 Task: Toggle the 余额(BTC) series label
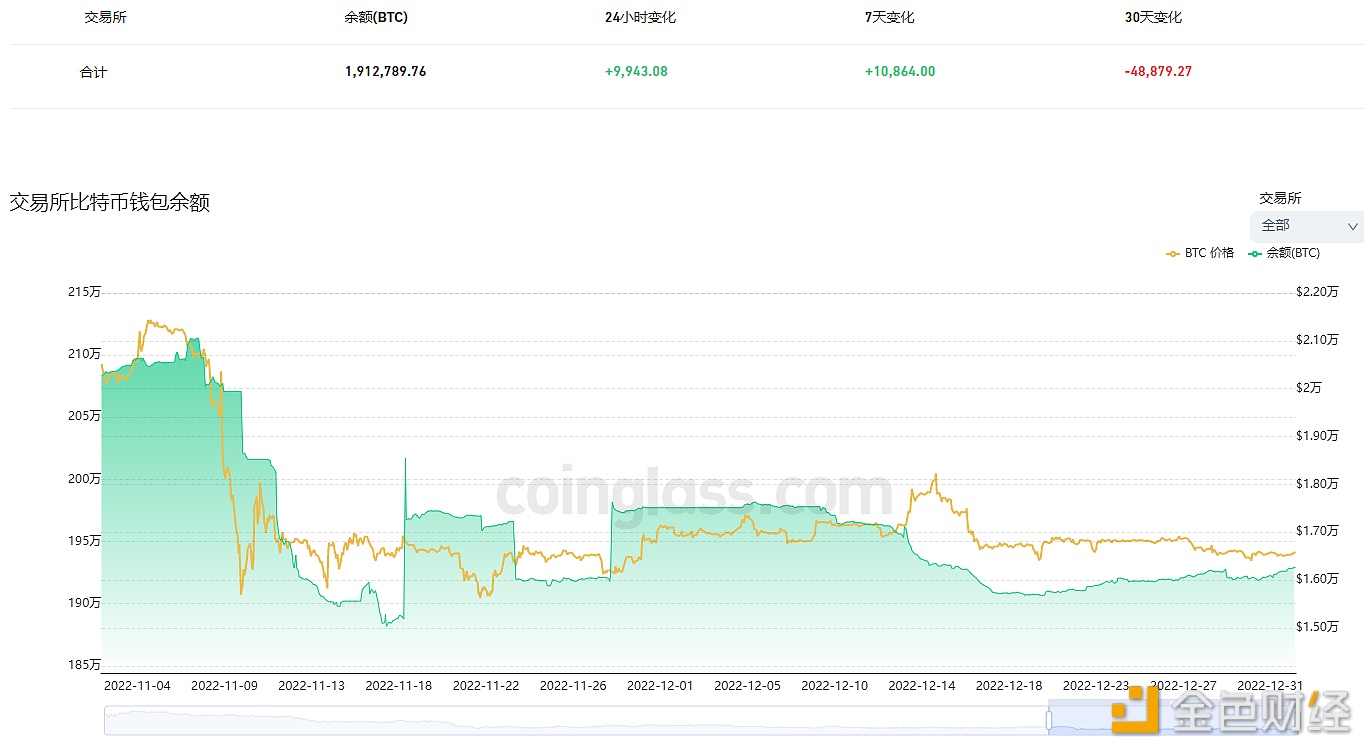[1293, 254]
